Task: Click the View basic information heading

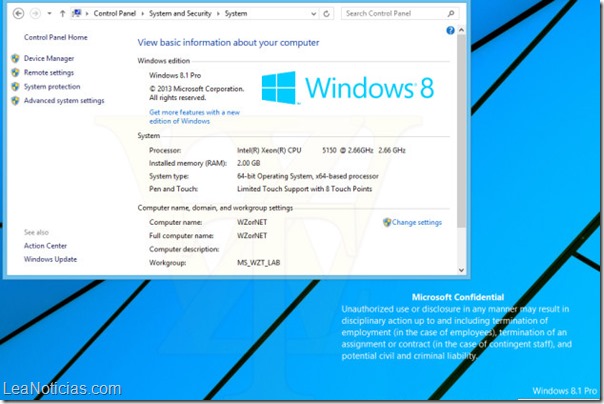Action: click(228, 43)
